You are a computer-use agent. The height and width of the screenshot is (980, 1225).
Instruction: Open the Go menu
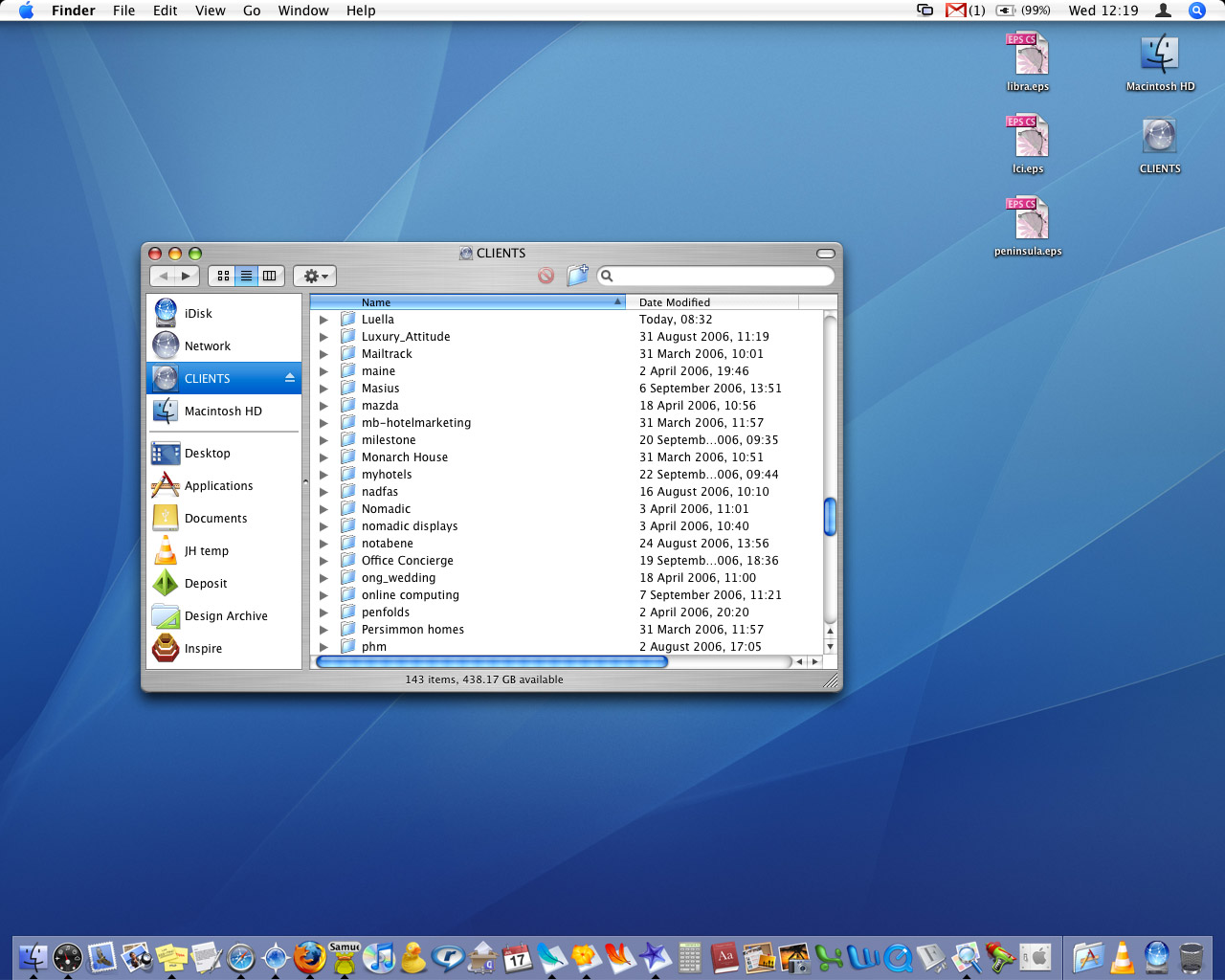point(252,11)
